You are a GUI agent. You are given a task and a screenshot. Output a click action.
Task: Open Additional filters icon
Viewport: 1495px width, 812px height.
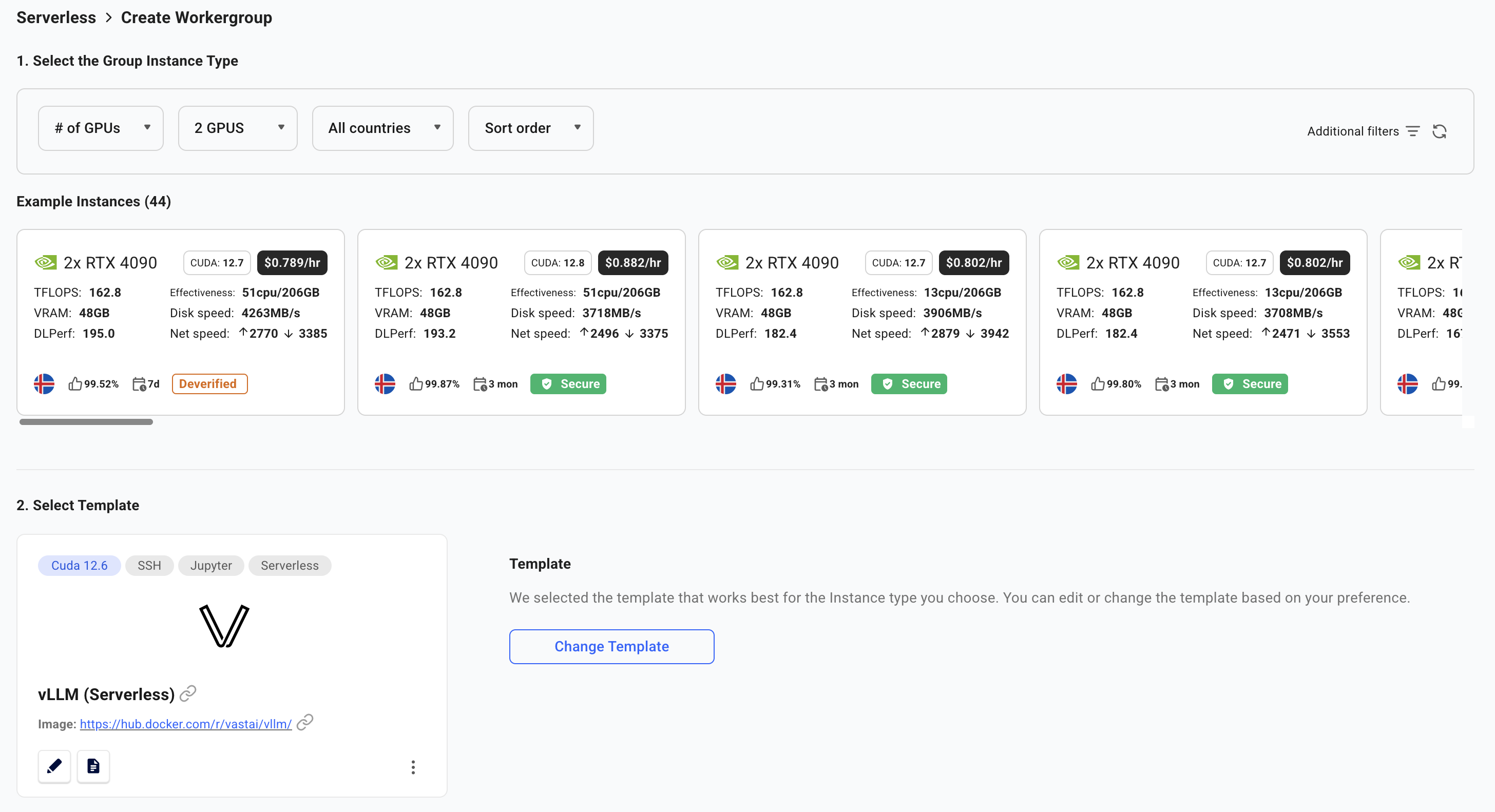click(1412, 131)
